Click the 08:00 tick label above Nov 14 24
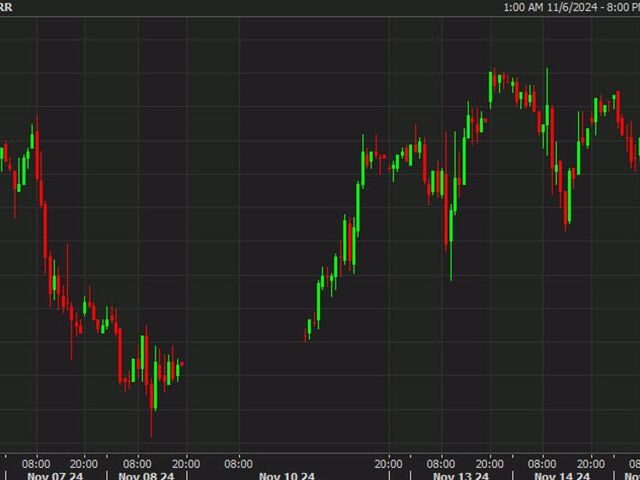This screenshot has height=480, width=640. point(542,464)
